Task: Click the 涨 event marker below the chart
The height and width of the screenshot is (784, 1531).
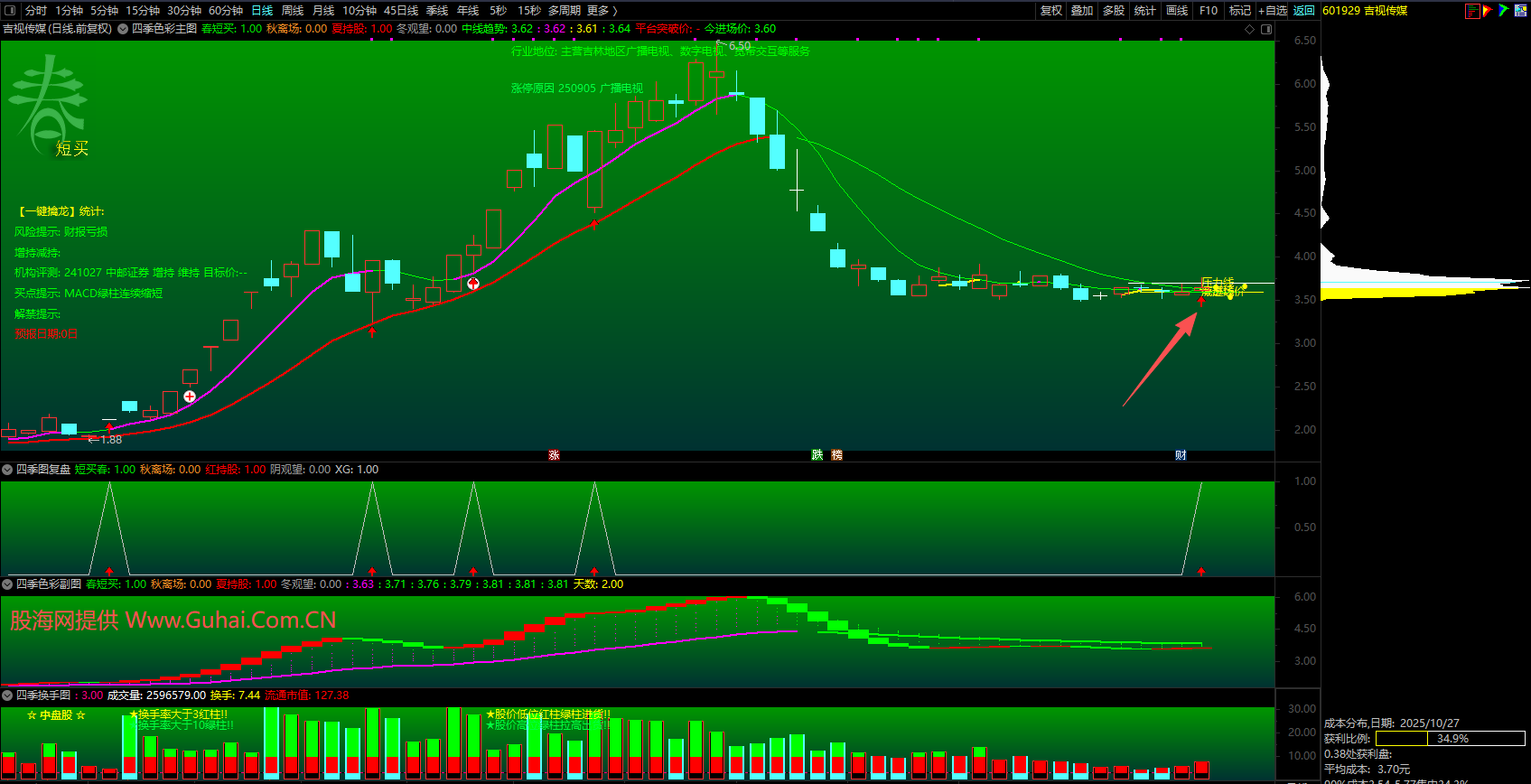Action: tap(554, 455)
